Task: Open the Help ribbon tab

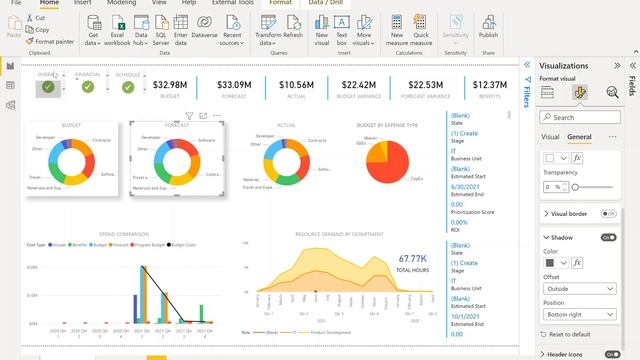Action: pyautogui.click(x=189, y=3)
